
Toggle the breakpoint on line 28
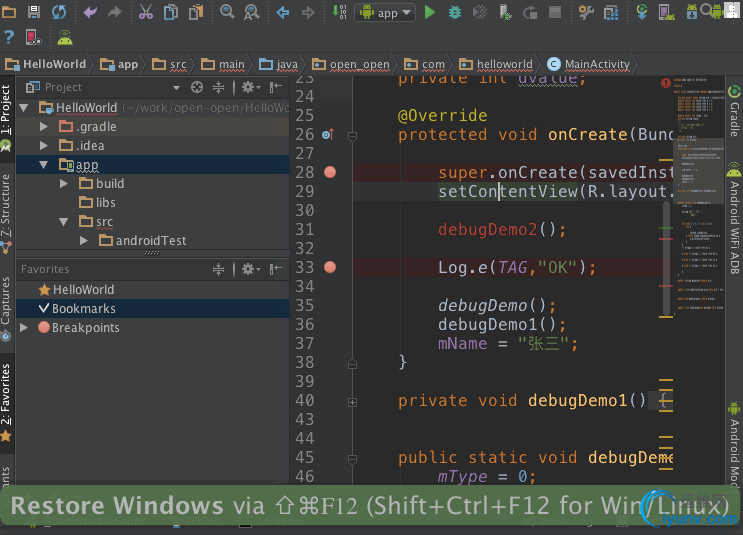pos(330,172)
